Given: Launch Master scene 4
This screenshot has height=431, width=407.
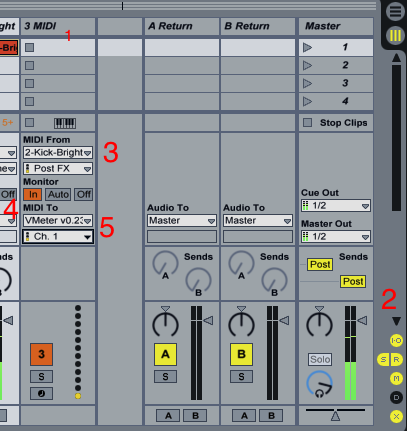Looking at the screenshot, I should [307, 101].
